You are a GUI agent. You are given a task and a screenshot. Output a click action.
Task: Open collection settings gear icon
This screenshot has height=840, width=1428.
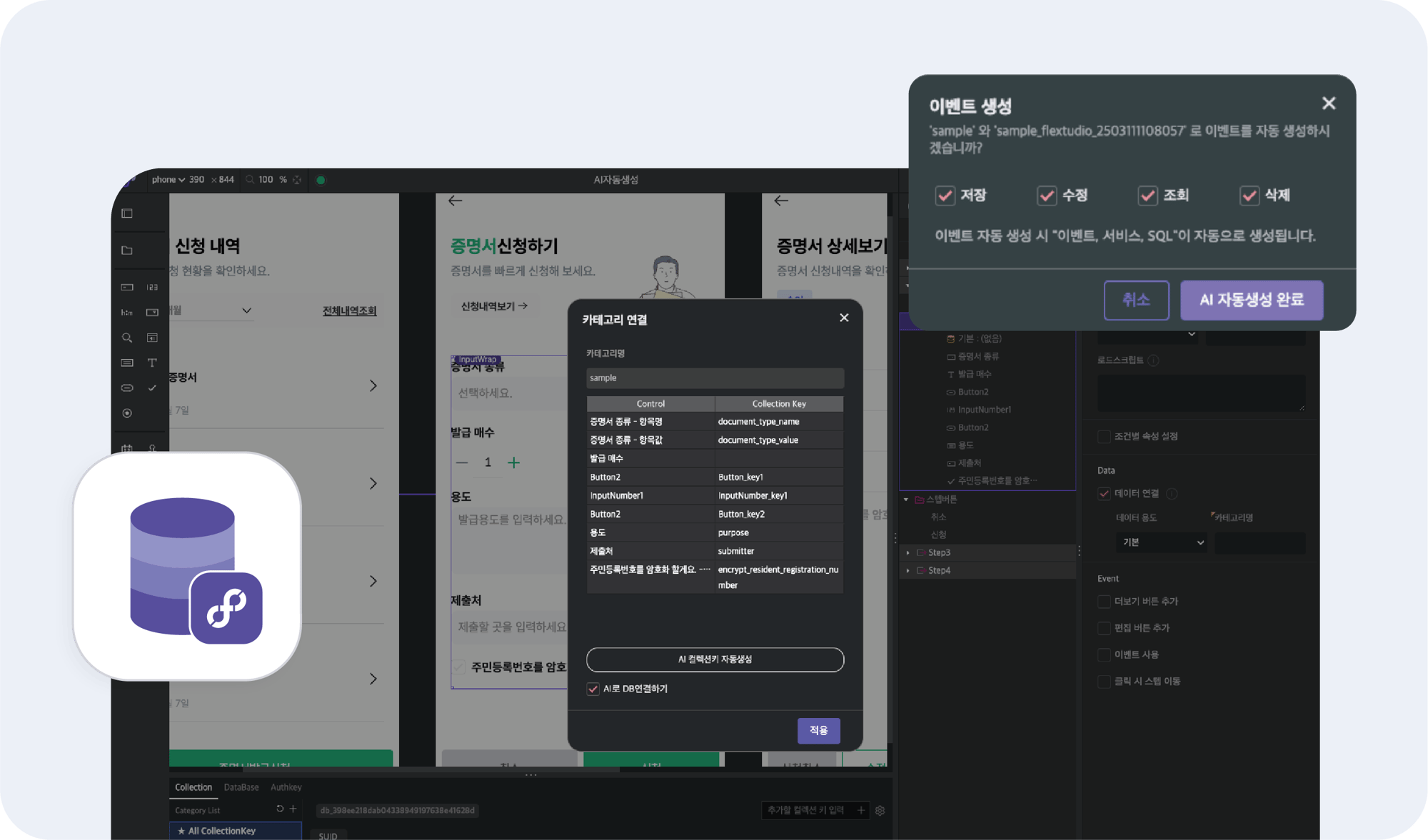coord(880,811)
